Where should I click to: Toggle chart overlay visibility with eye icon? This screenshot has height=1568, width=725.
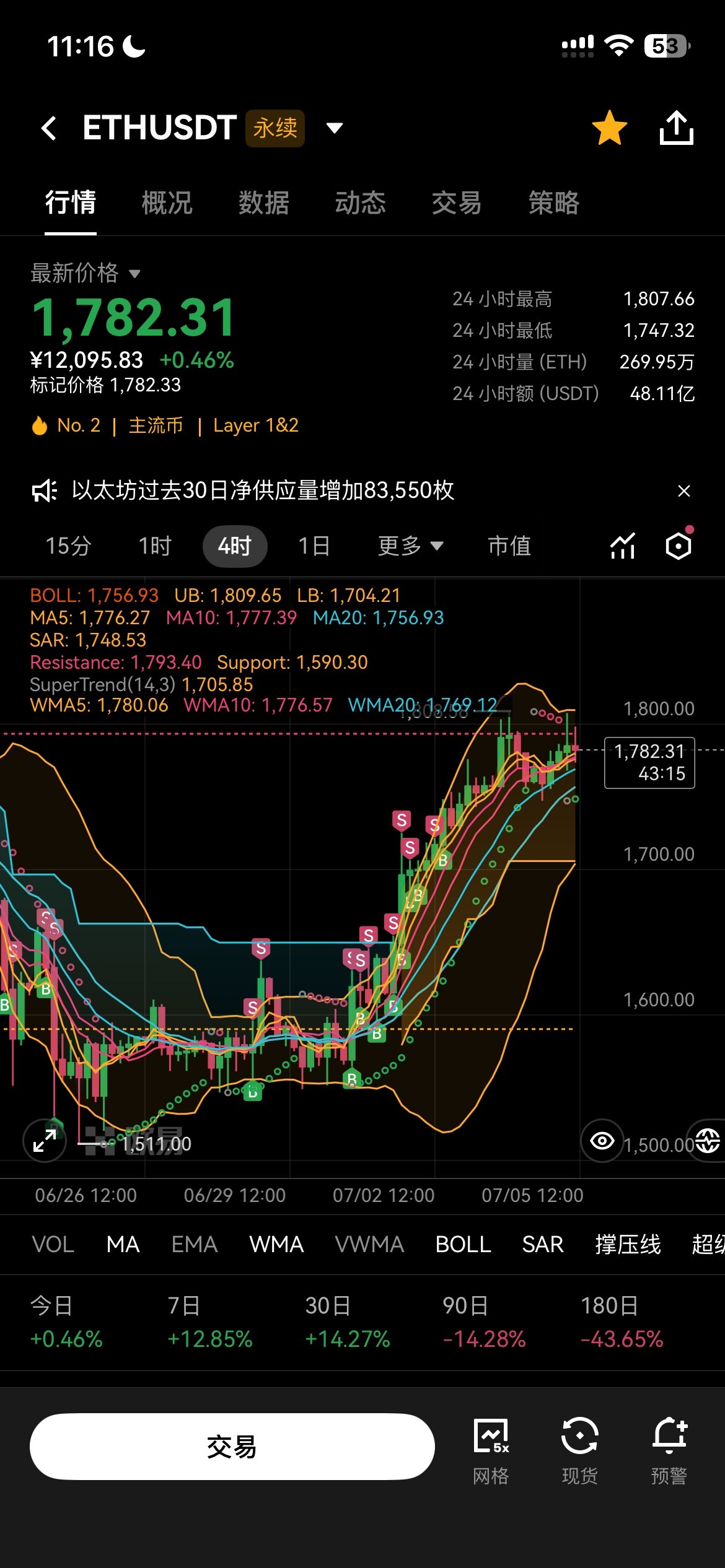click(x=602, y=1141)
